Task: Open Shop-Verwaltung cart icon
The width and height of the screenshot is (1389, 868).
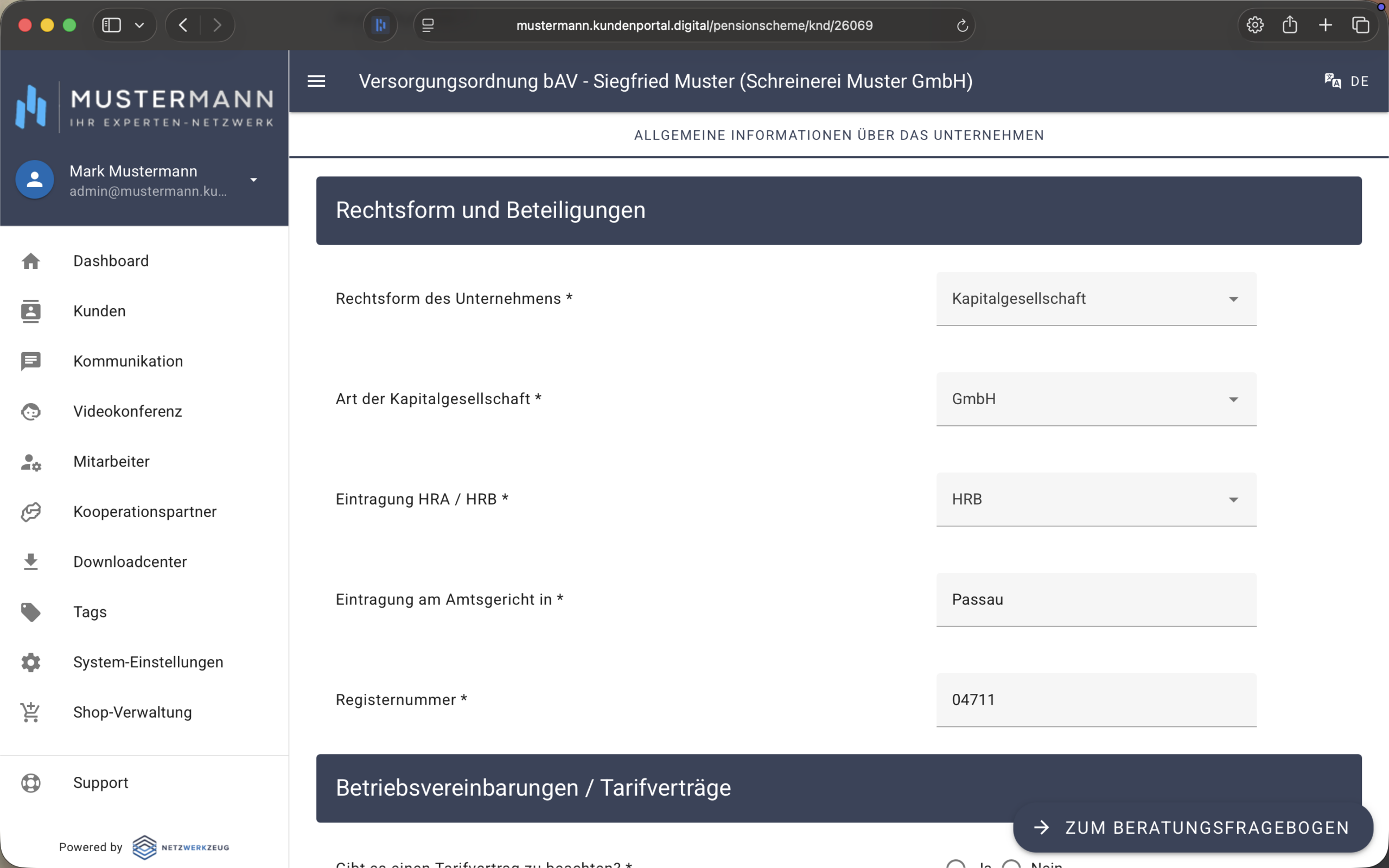Action: tap(31, 712)
